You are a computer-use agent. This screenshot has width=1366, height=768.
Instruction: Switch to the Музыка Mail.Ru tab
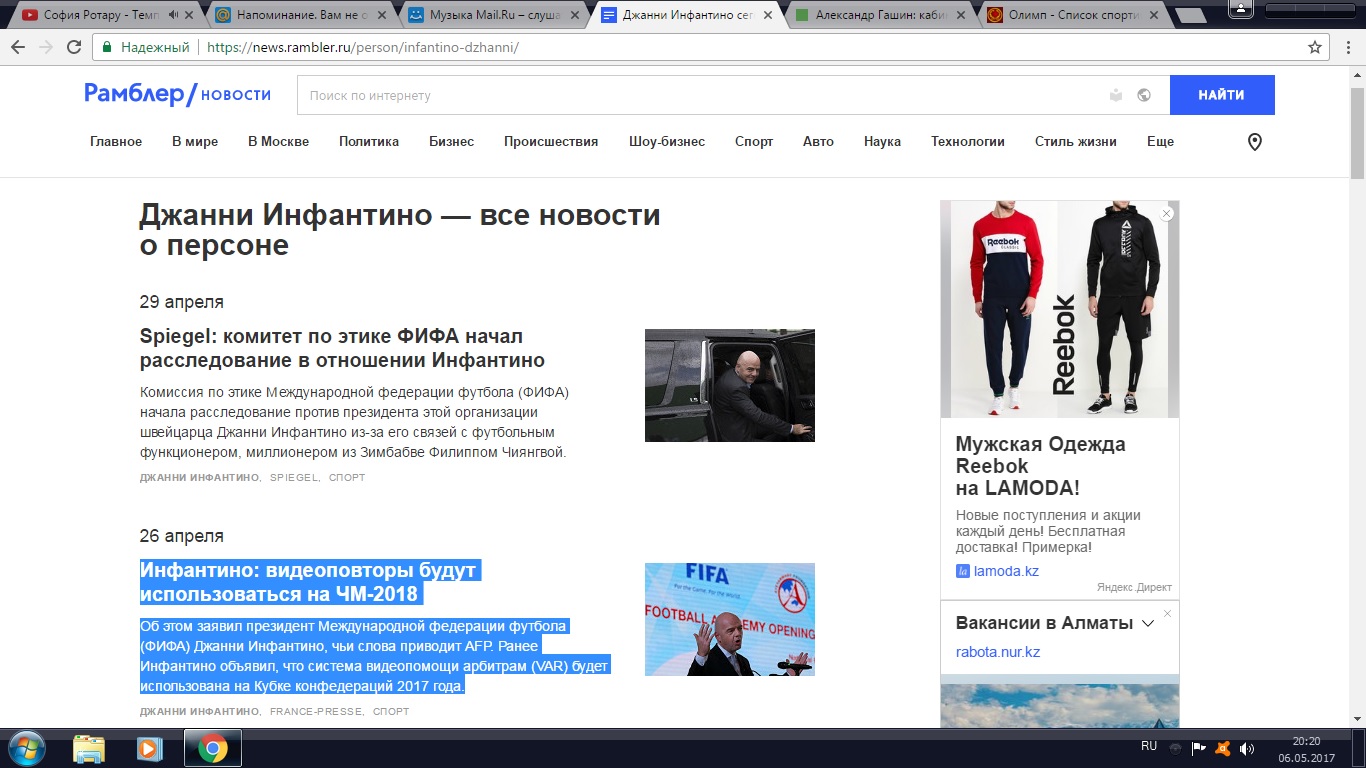pos(488,15)
